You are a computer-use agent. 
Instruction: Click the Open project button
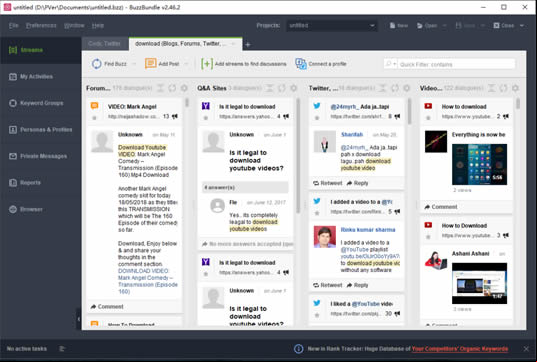point(427,26)
